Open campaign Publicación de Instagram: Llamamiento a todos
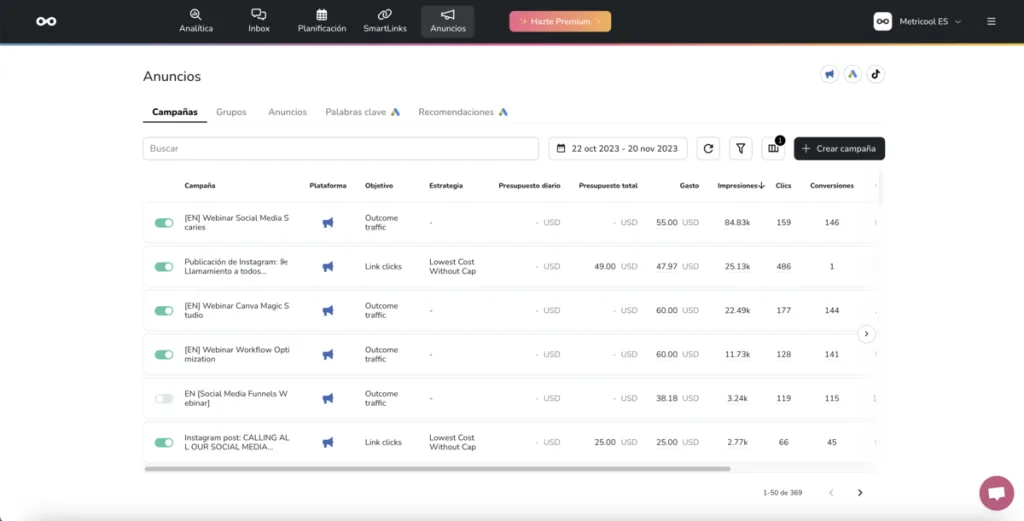 236,266
